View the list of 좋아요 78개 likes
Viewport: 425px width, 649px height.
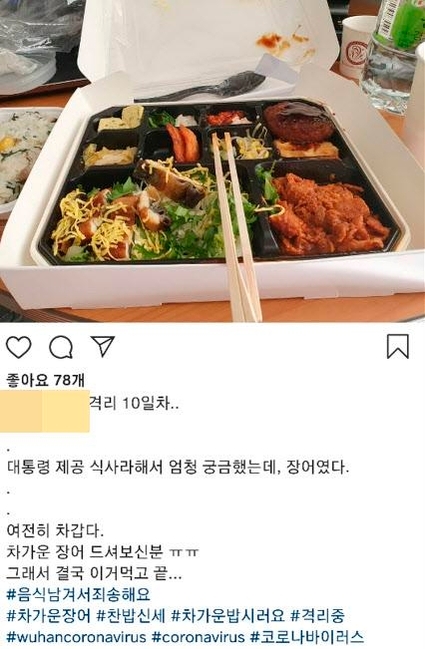(46, 380)
